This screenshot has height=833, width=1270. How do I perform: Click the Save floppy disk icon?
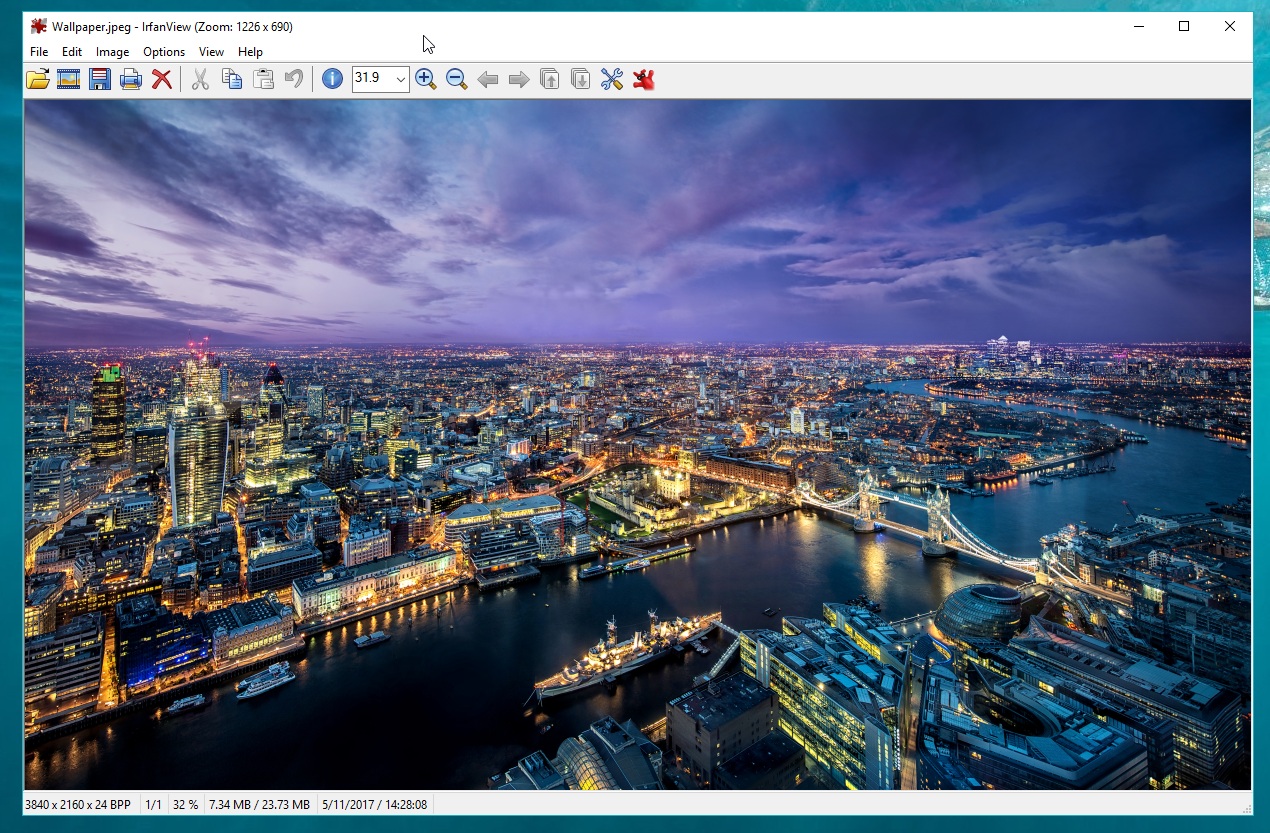(99, 79)
